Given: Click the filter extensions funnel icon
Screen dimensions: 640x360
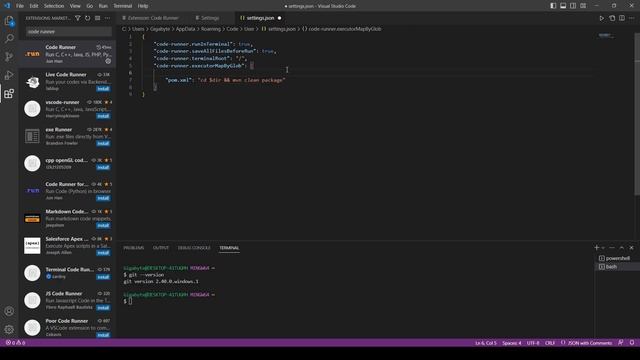Looking at the screenshot, I should tap(78, 18).
